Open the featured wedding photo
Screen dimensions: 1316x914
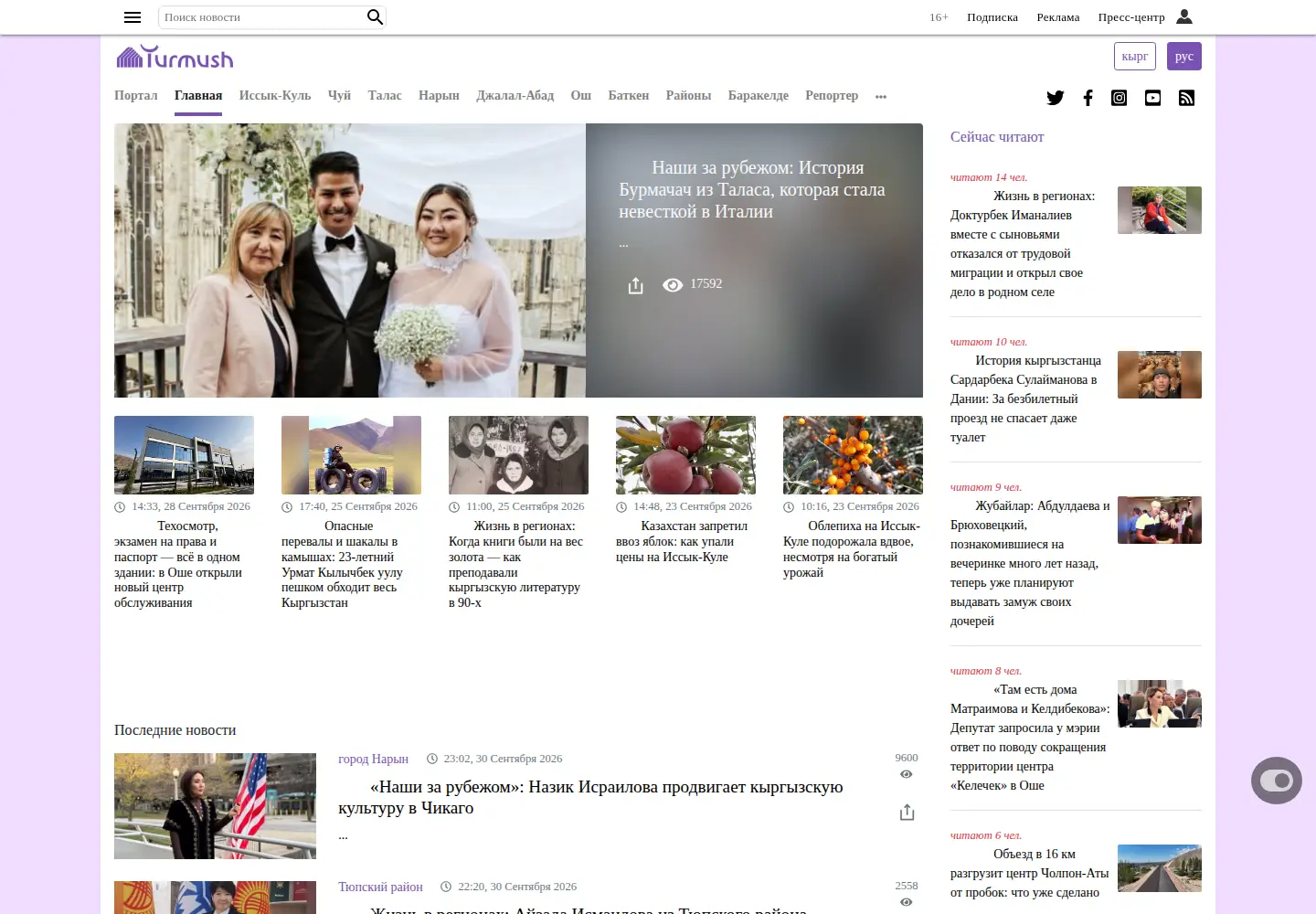[350, 260]
